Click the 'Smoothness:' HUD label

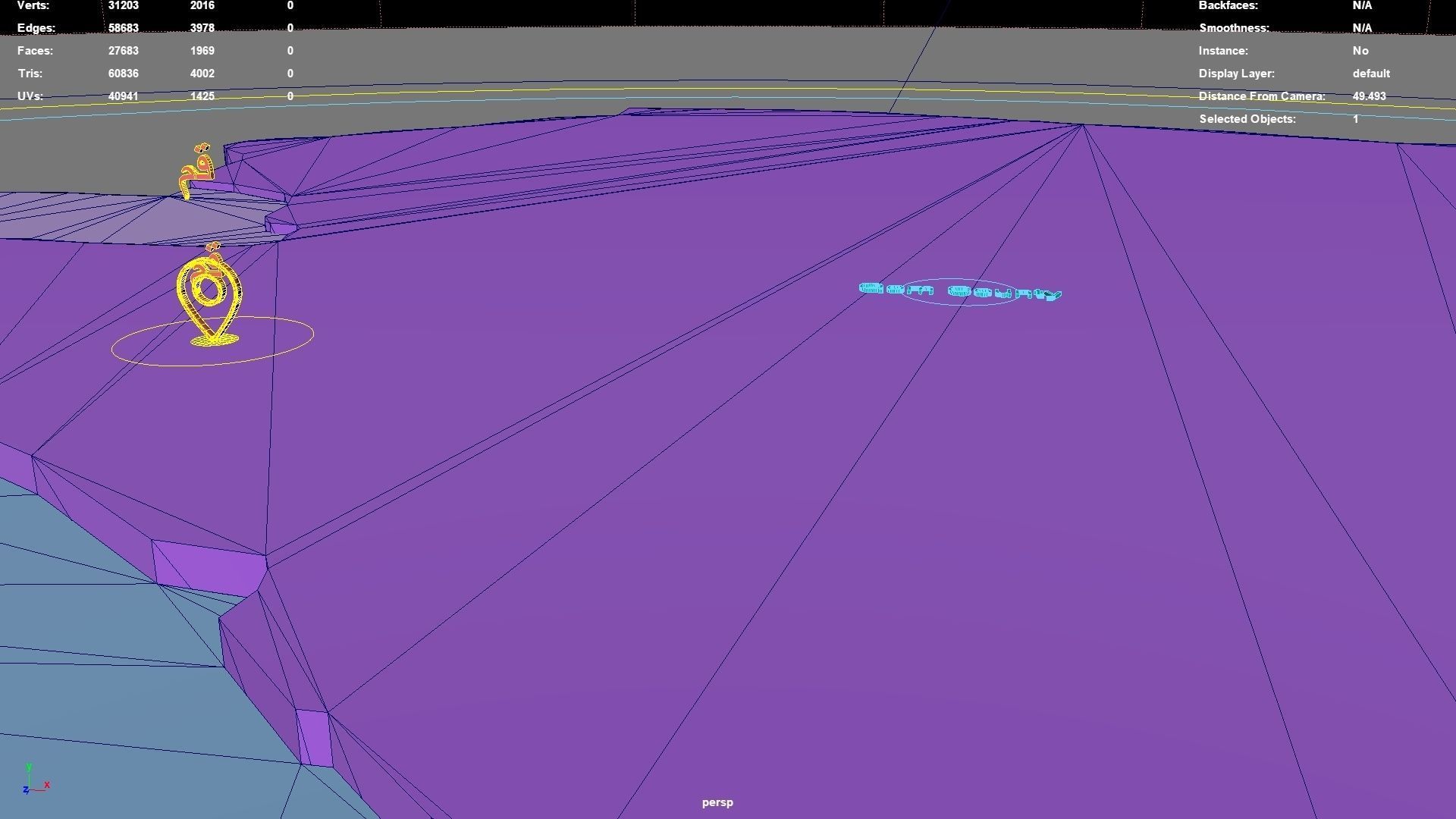1233,28
